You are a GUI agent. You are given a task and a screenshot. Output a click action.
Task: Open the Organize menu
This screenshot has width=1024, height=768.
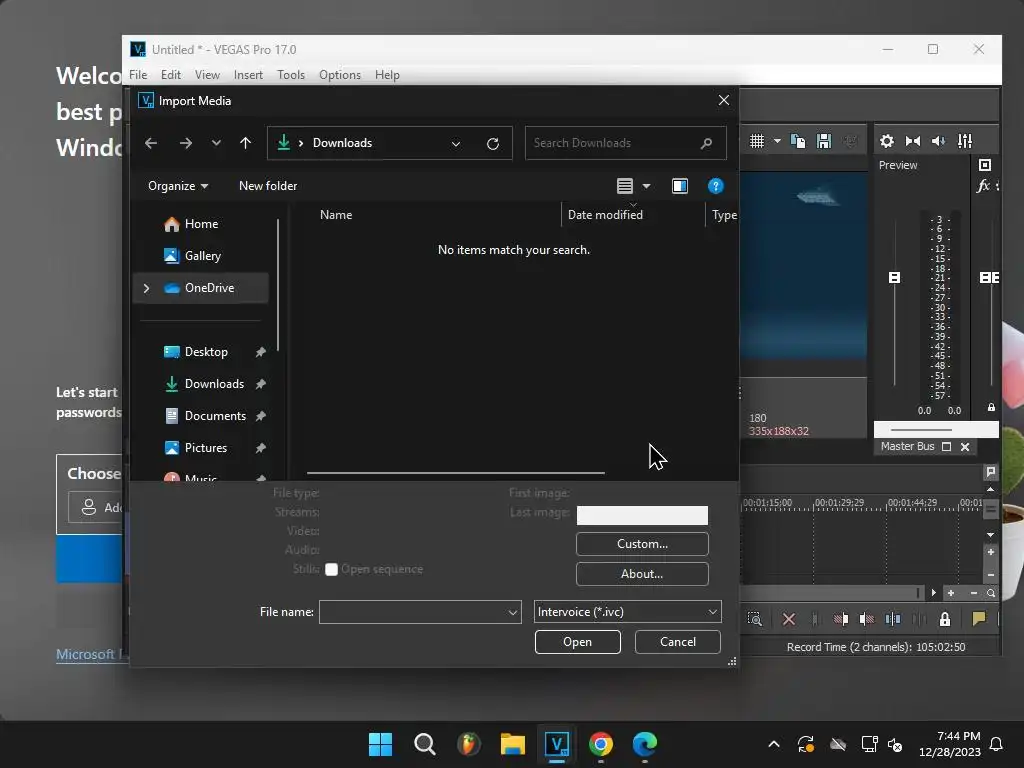178,186
